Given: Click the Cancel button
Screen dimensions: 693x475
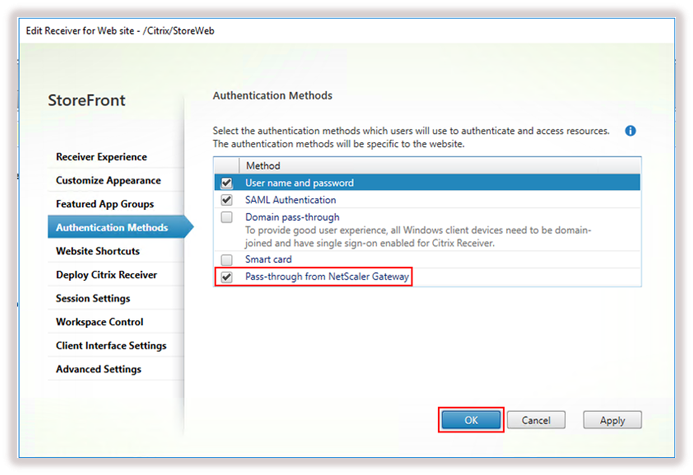Looking at the screenshot, I should point(536,420).
